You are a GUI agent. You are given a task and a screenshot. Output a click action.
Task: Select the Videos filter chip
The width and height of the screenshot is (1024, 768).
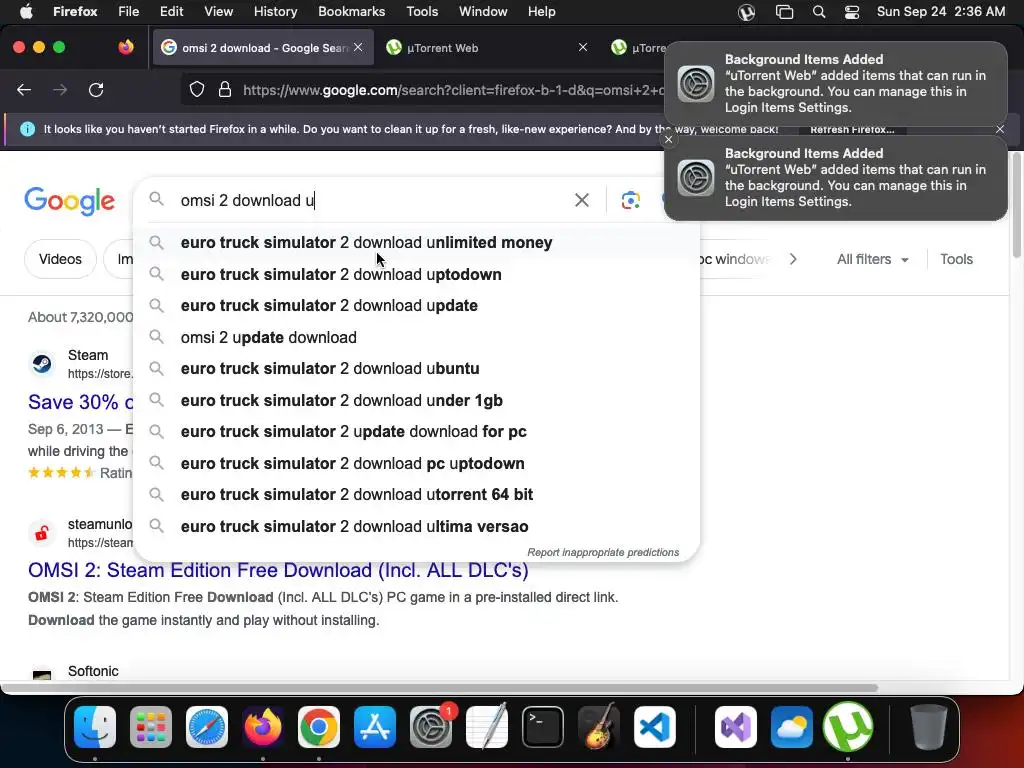coord(60,259)
